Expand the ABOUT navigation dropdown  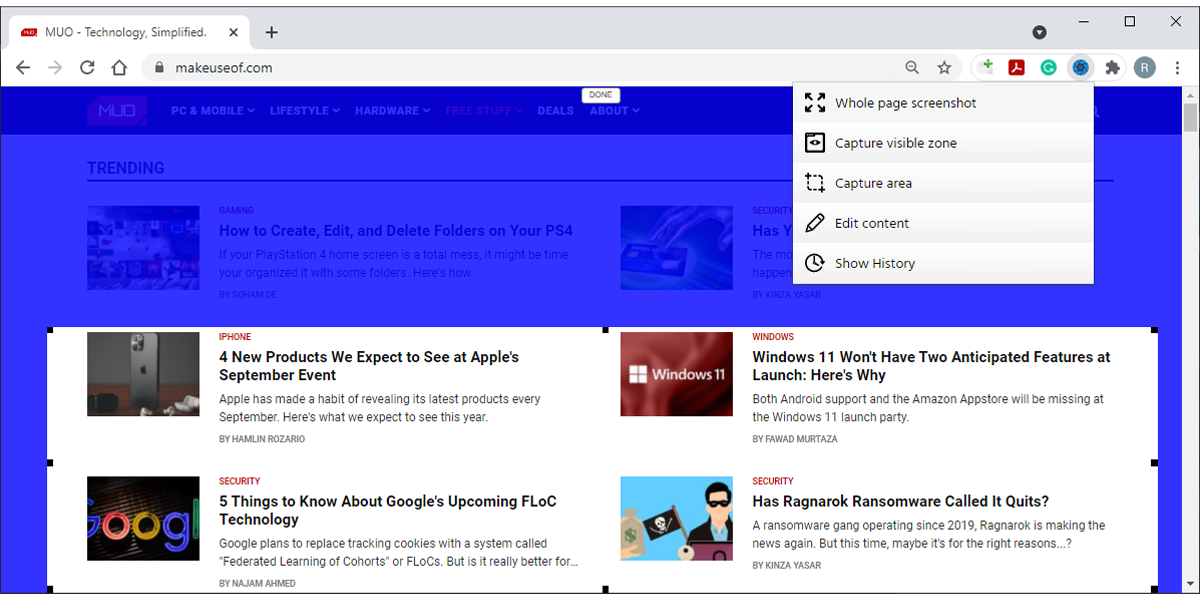click(x=613, y=110)
